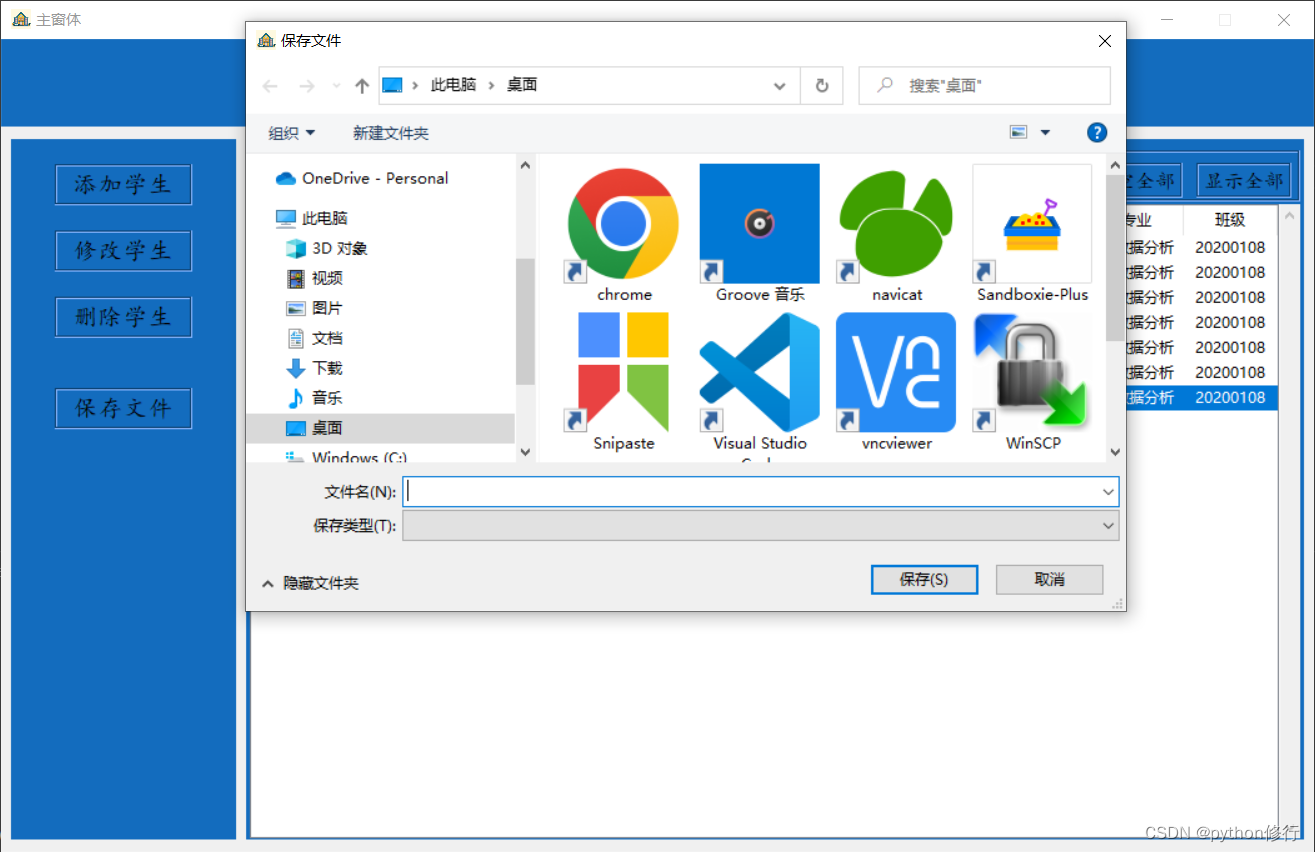
Task: Go up one folder level with up arrow
Action: coord(362,86)
